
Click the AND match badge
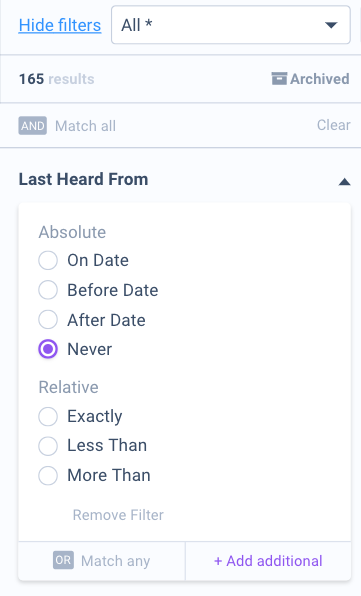[x=33, y=125]
